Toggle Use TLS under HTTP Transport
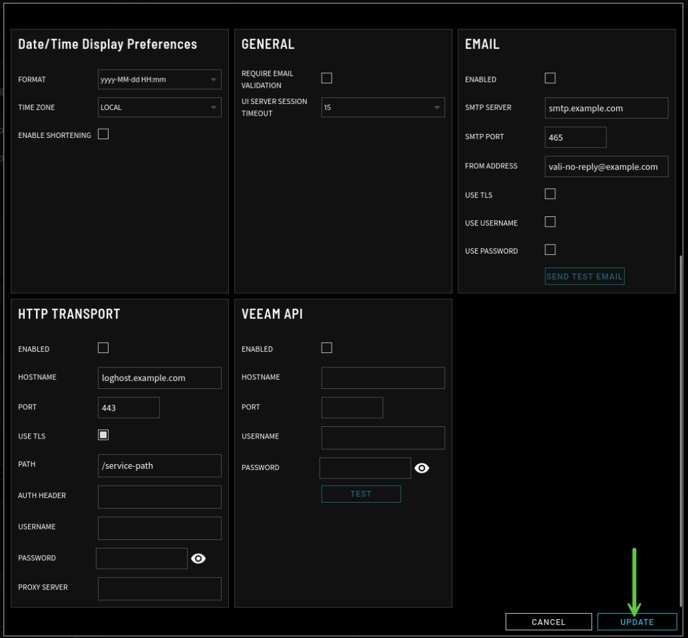This screenshot has width=688, height=638. (x=104, y=435)
